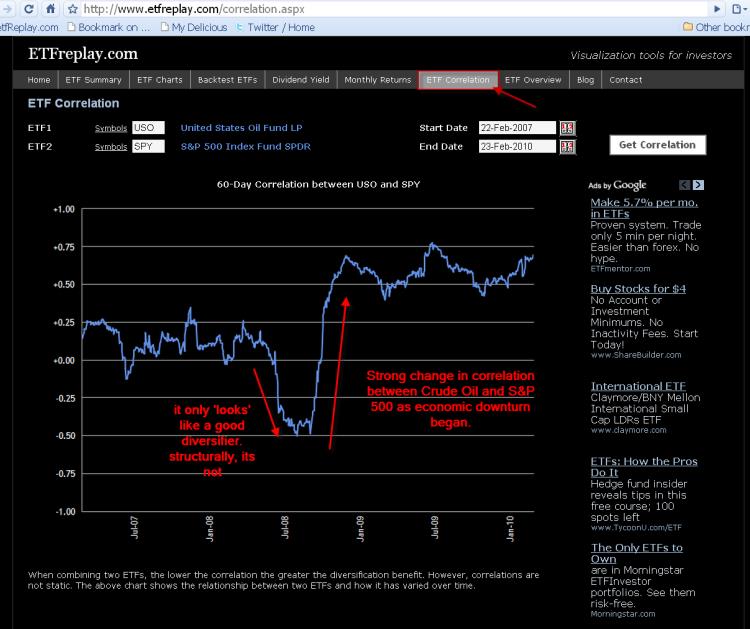
Task: Go to browser home page icon
Action: (50, 9)
